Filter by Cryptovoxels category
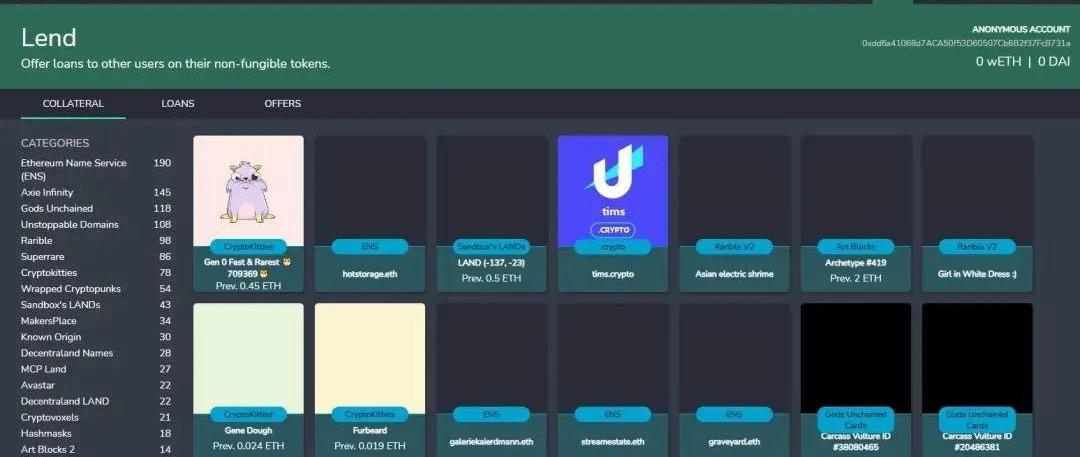This screenshot has height=457, width=1080. pyautogui.click(x=96, y=417)
